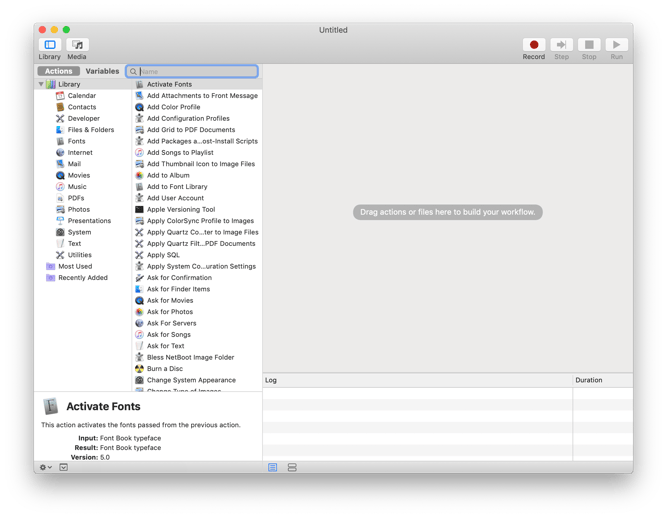
Task: Start recording with the Record button
Action: [534, 45]
